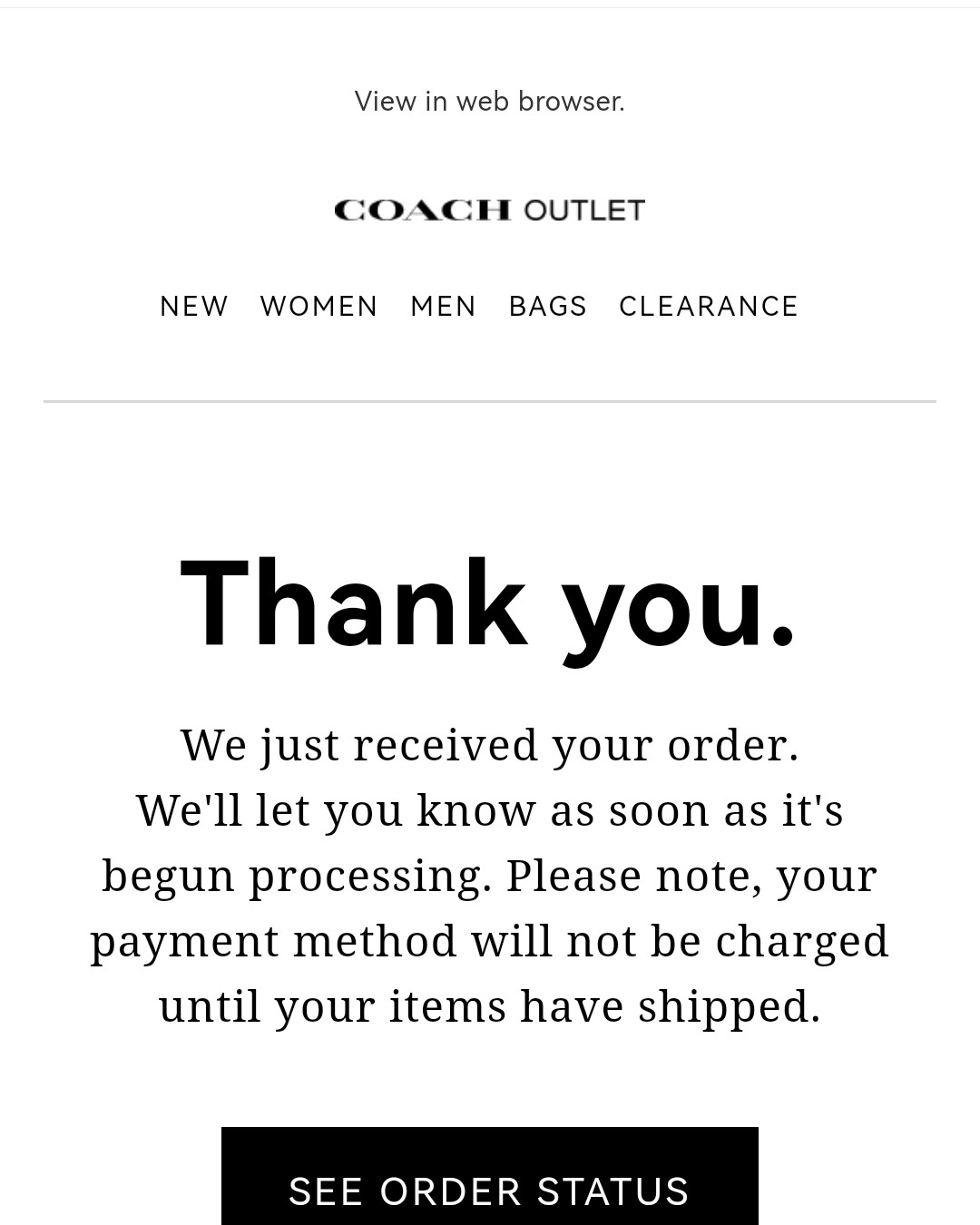This screenshot has height=1225, width=980.
Task: Click the payment method will not be charged line
Action: click(490, 943)
